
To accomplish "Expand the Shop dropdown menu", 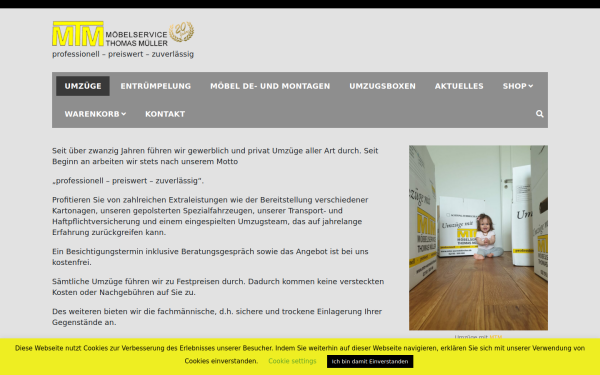I will (x=518, y=86).
